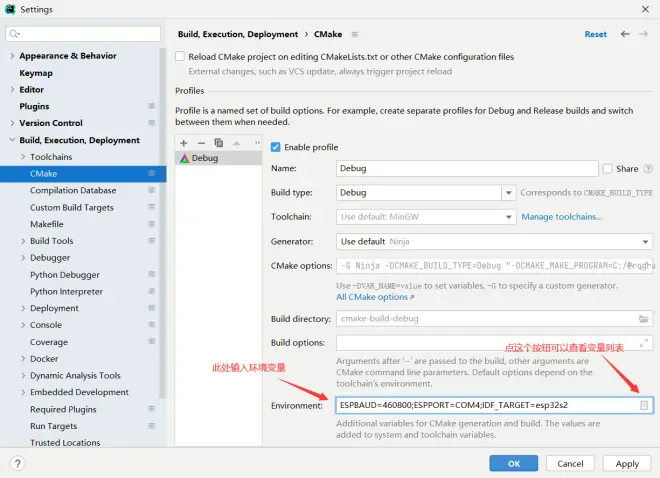Click the project icon on the Compilation Database row
The width and height of the screenshot is (660, 478).
[152, 190]
